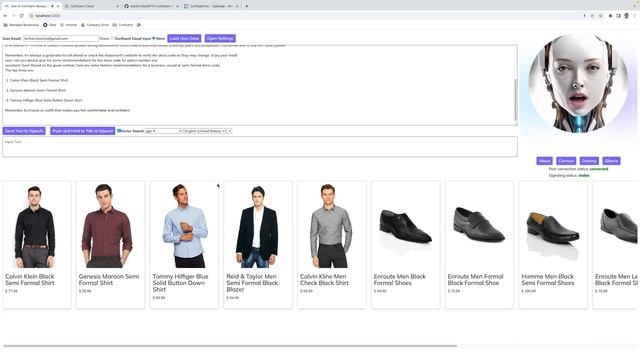Open the Intranet bookmark
The width and height of the screenshot is (640, 360).
69,25
